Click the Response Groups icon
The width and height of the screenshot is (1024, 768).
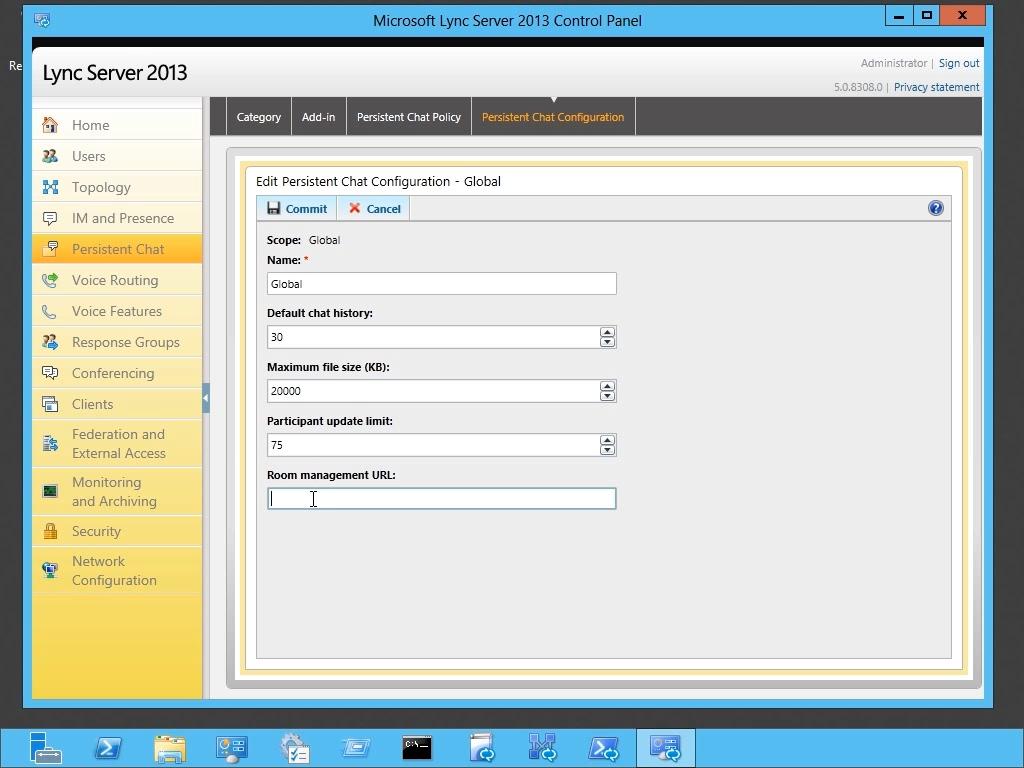pyautogui.click(x=50, y=342)
